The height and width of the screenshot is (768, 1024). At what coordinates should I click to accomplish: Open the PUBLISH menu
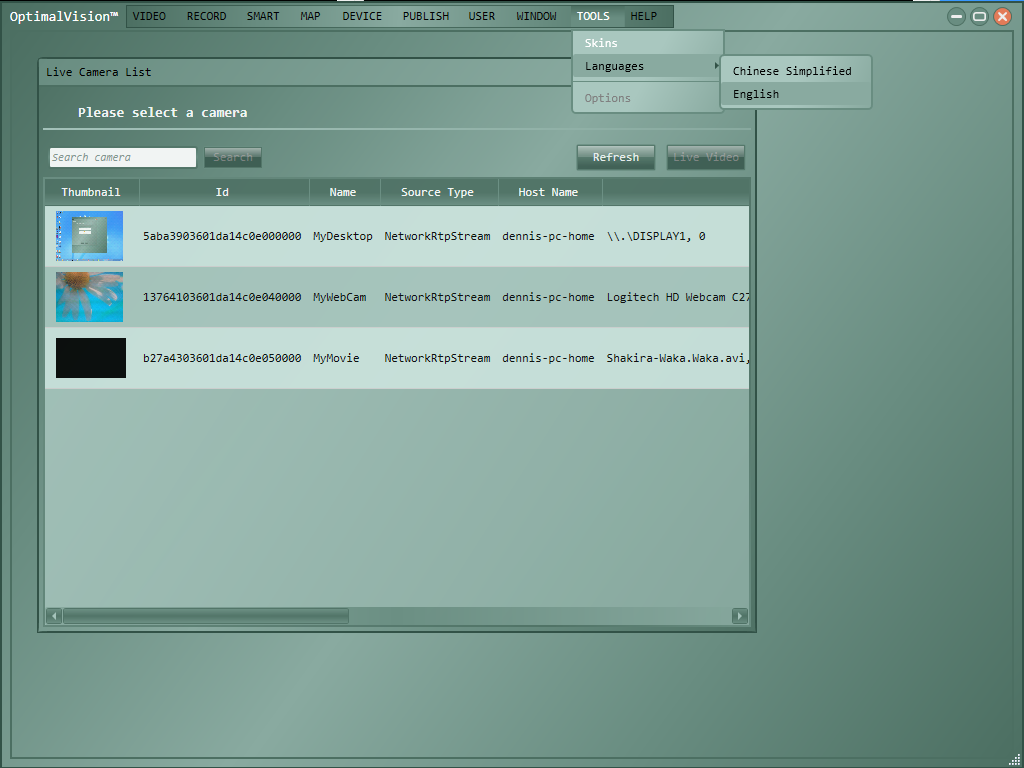425,16
